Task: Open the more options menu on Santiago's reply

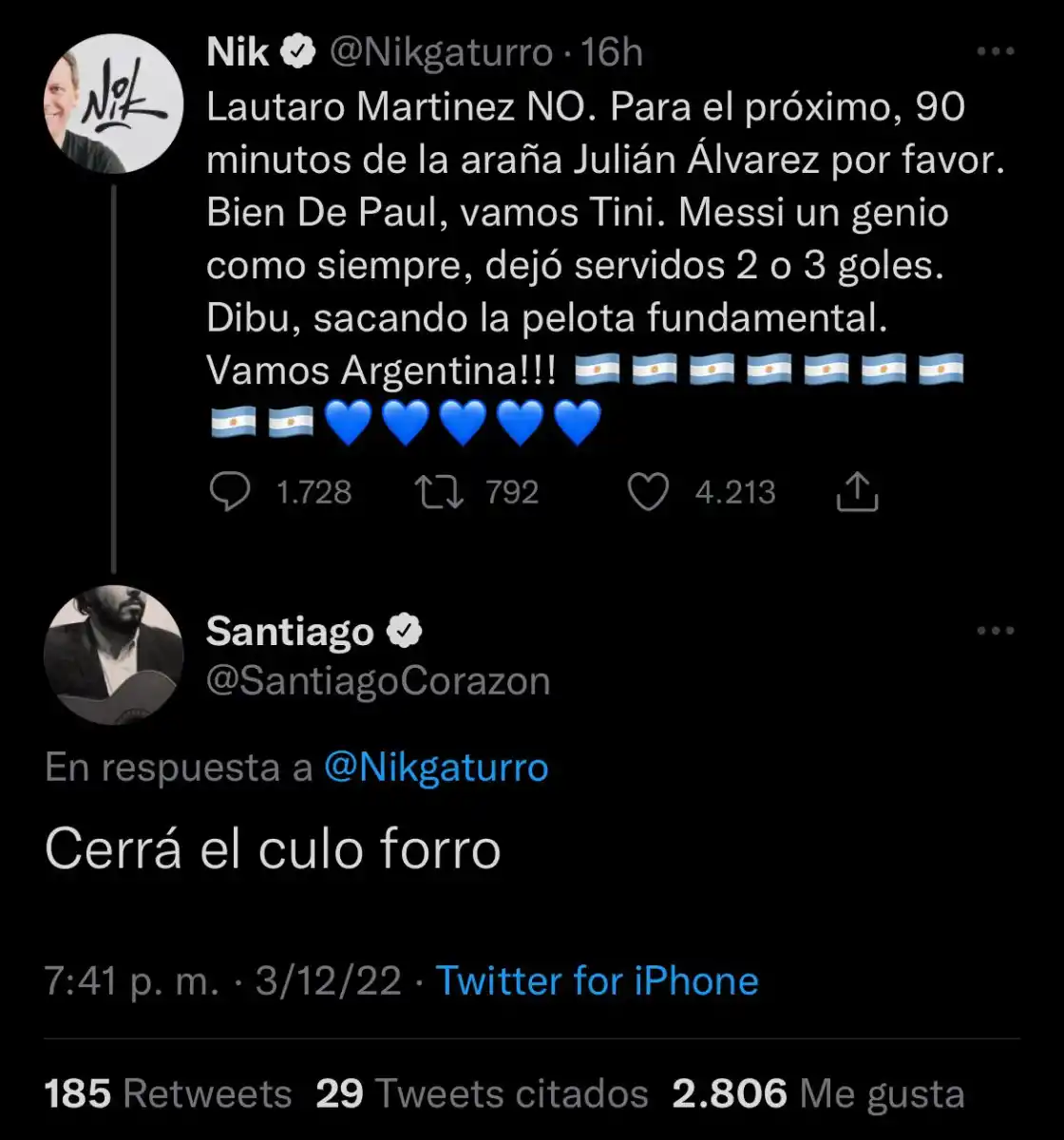Action: click(x=996, y=629)
